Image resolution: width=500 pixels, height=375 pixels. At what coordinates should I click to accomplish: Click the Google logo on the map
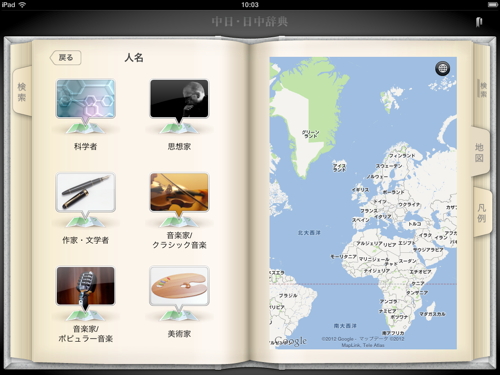click(290, 341)
